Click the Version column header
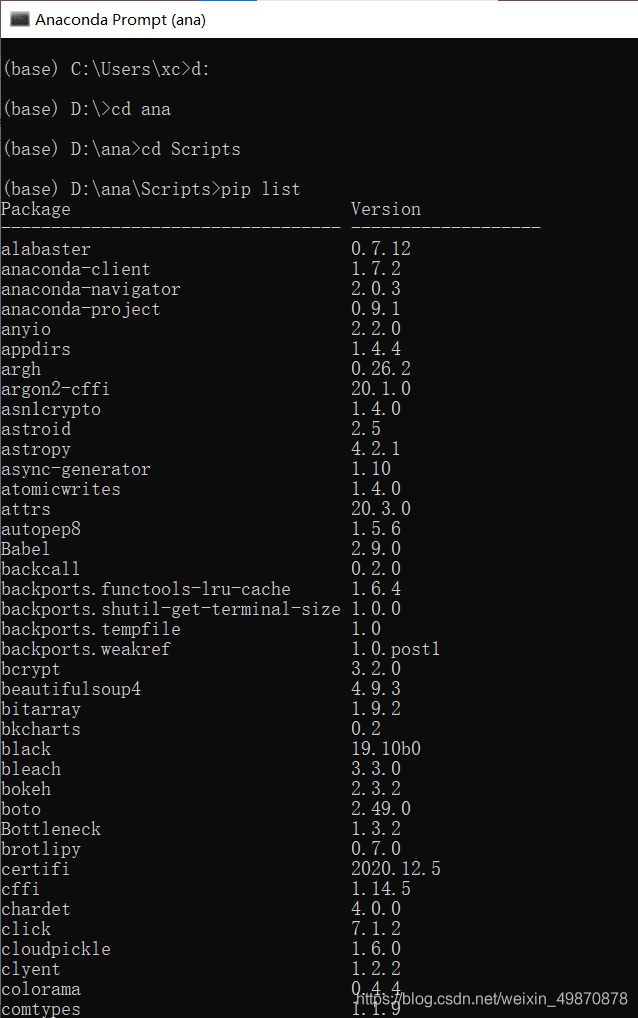 coord(386,209)
